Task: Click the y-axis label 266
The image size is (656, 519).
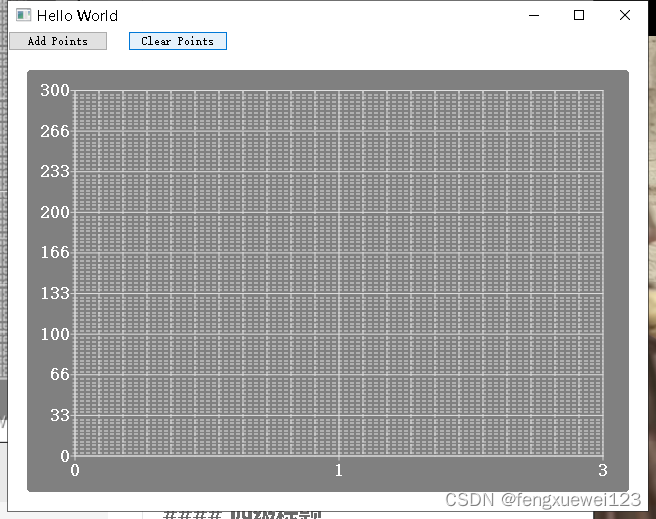Action: pyautogui.click(x=55, y=131)
